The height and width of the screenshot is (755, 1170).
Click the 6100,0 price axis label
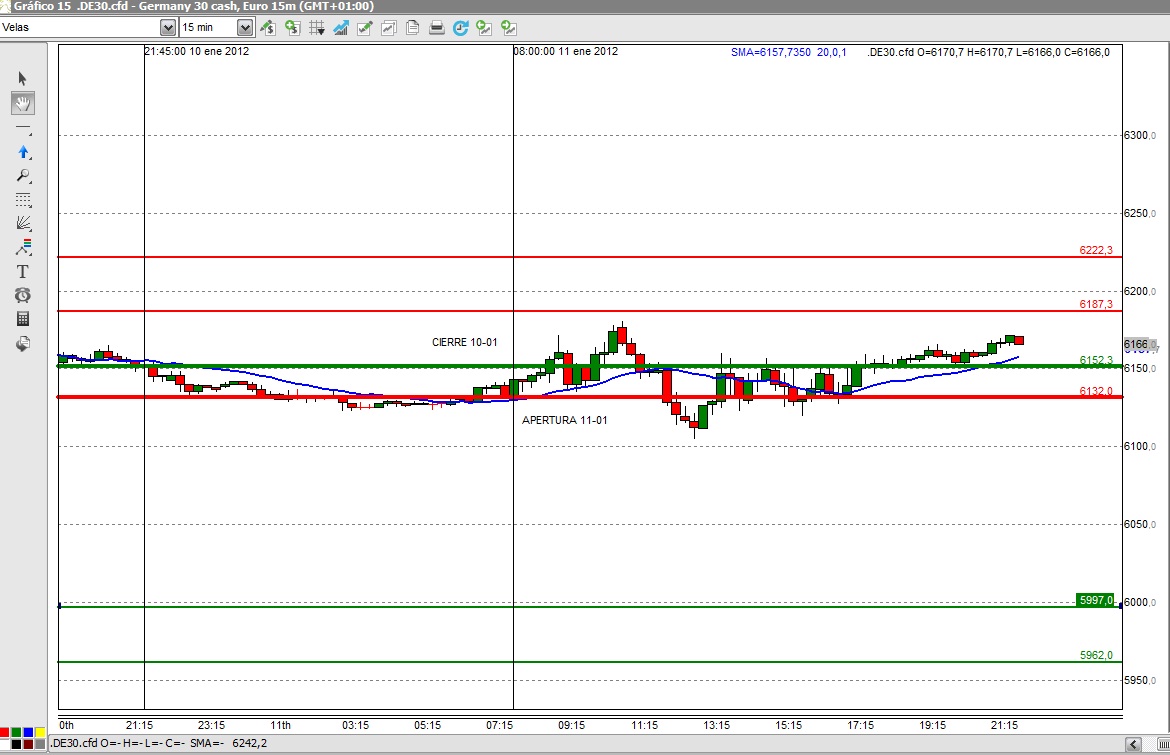[x=1140, y=446]
